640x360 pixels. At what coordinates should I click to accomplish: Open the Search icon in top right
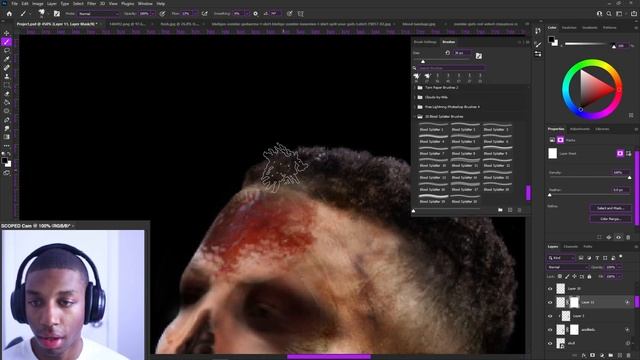pyautogui.click(x=609, y=13)
